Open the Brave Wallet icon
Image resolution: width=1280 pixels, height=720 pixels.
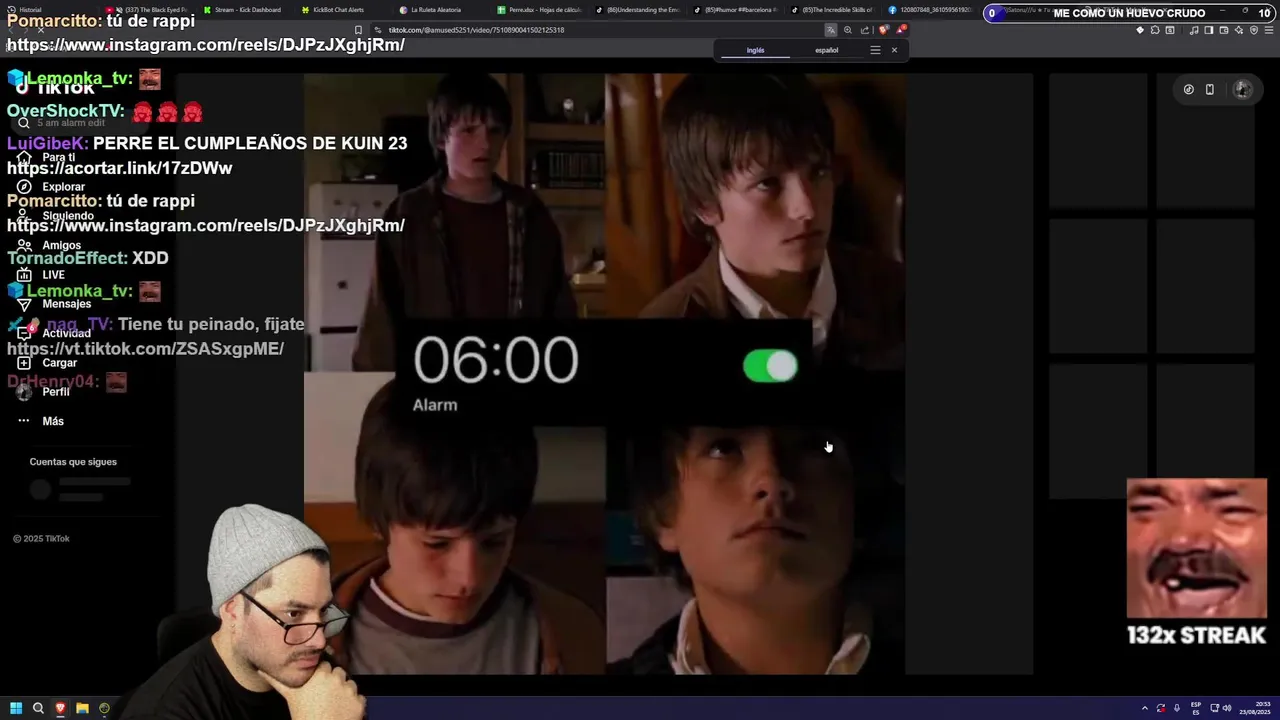point(1224,30)
